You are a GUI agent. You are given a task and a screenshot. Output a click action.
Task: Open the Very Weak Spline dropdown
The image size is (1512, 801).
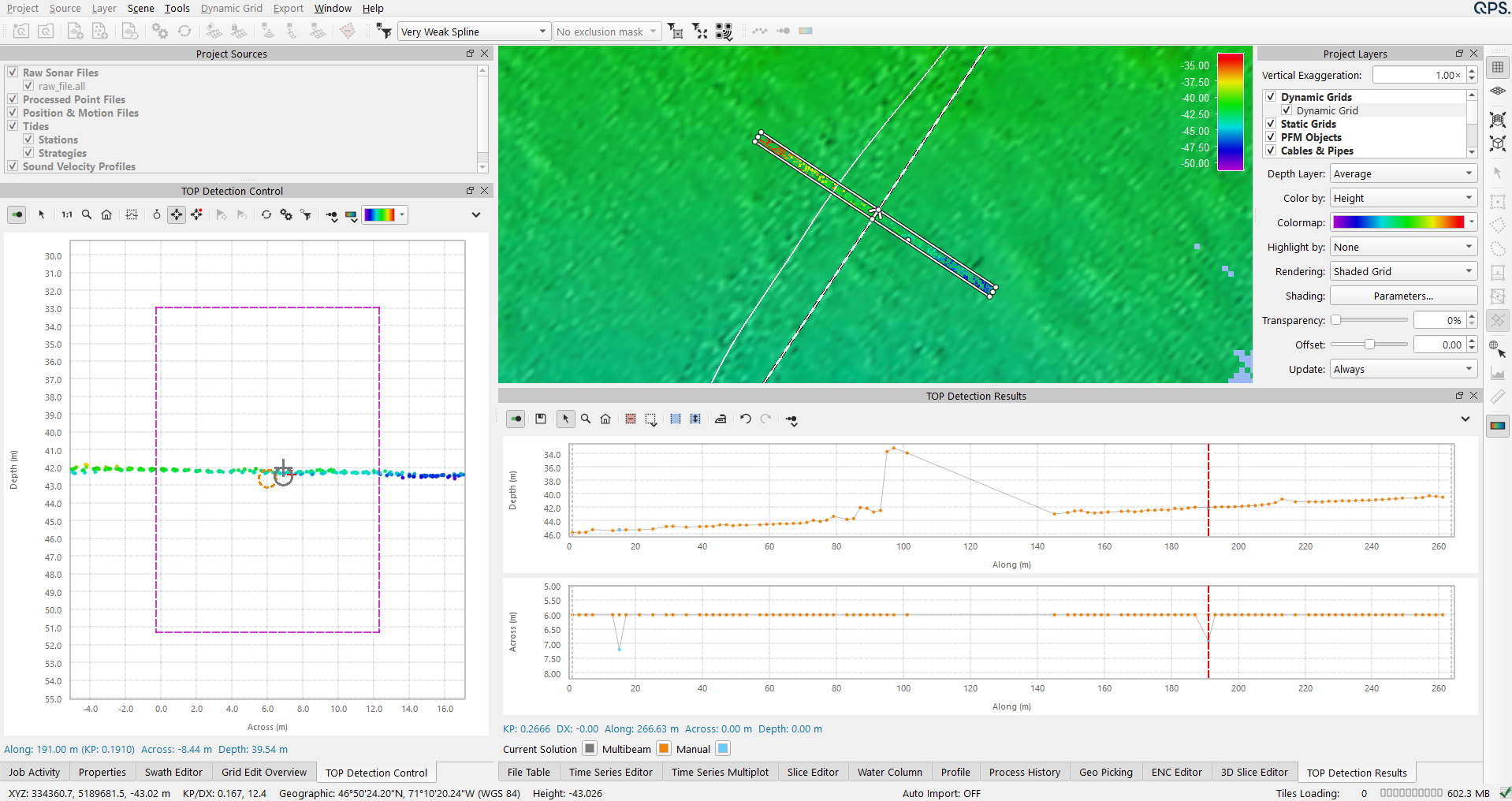click(473, 32)
